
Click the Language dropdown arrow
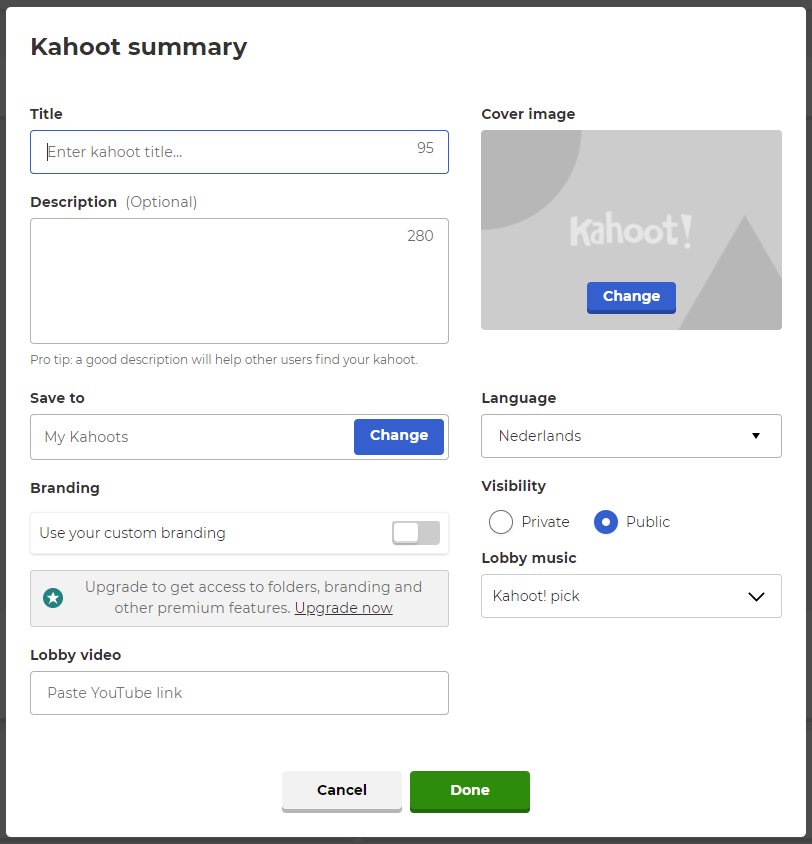[x=755, y=435]
